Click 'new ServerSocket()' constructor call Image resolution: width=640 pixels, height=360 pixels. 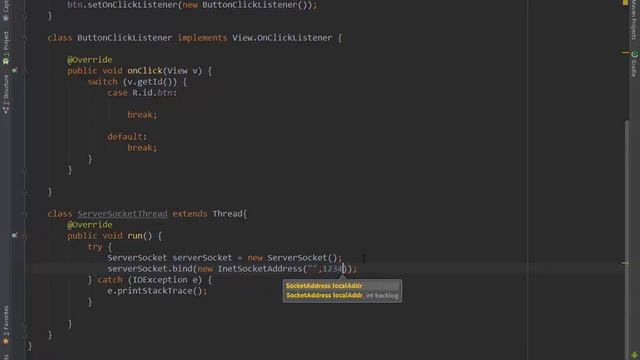coord(293,258)
